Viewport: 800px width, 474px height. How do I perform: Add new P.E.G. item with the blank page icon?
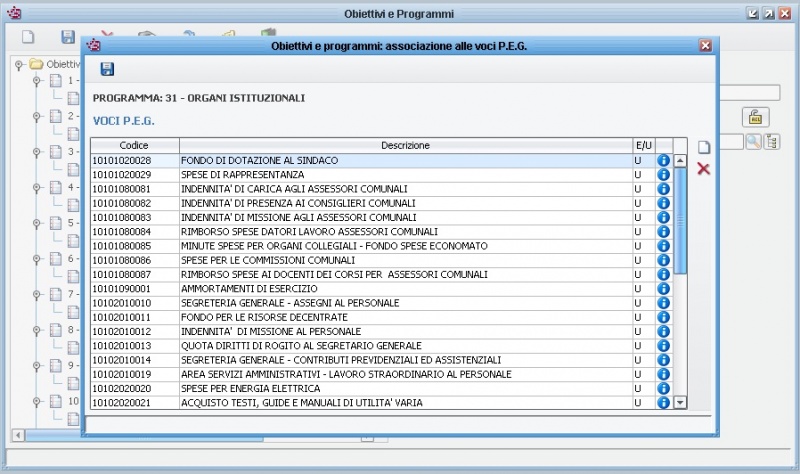(704, 147)
